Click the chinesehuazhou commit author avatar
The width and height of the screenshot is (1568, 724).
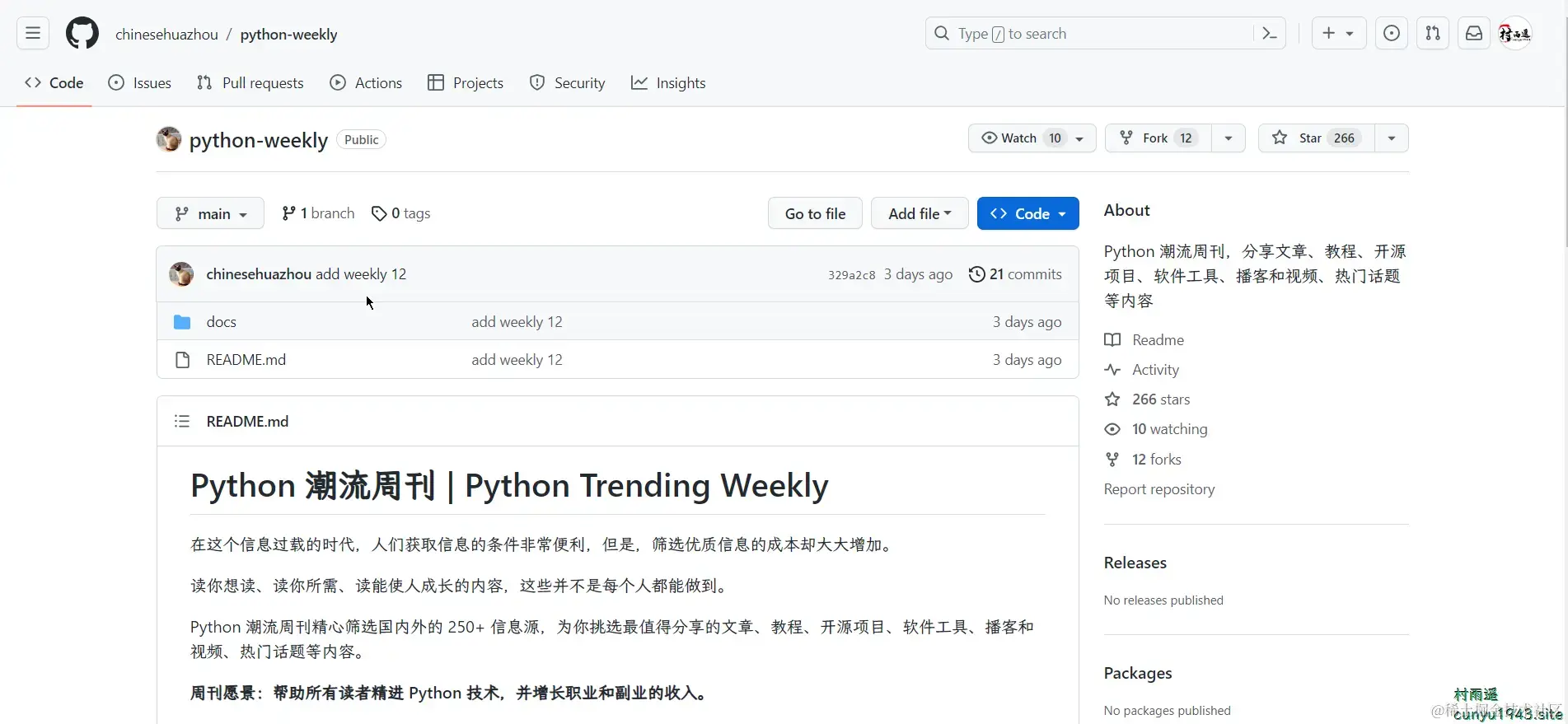click(181, 274)
